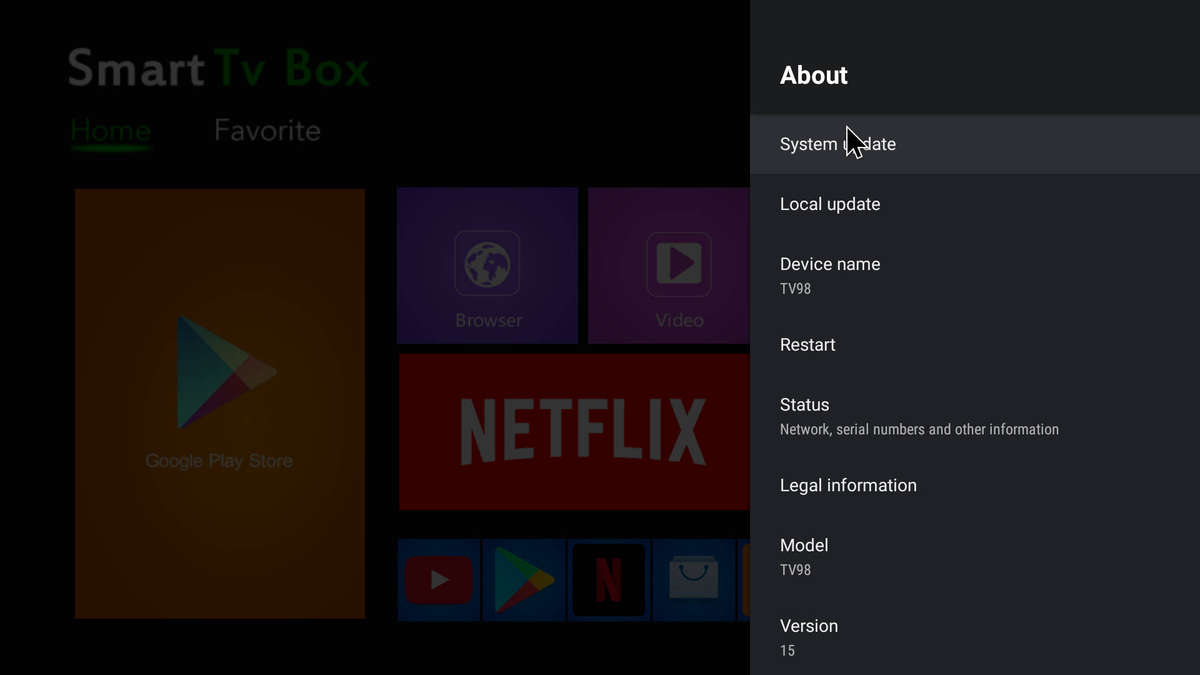Open the Netflix app icon in bottom row
The height and width of the screenshot is (675, 1200).
609,580
